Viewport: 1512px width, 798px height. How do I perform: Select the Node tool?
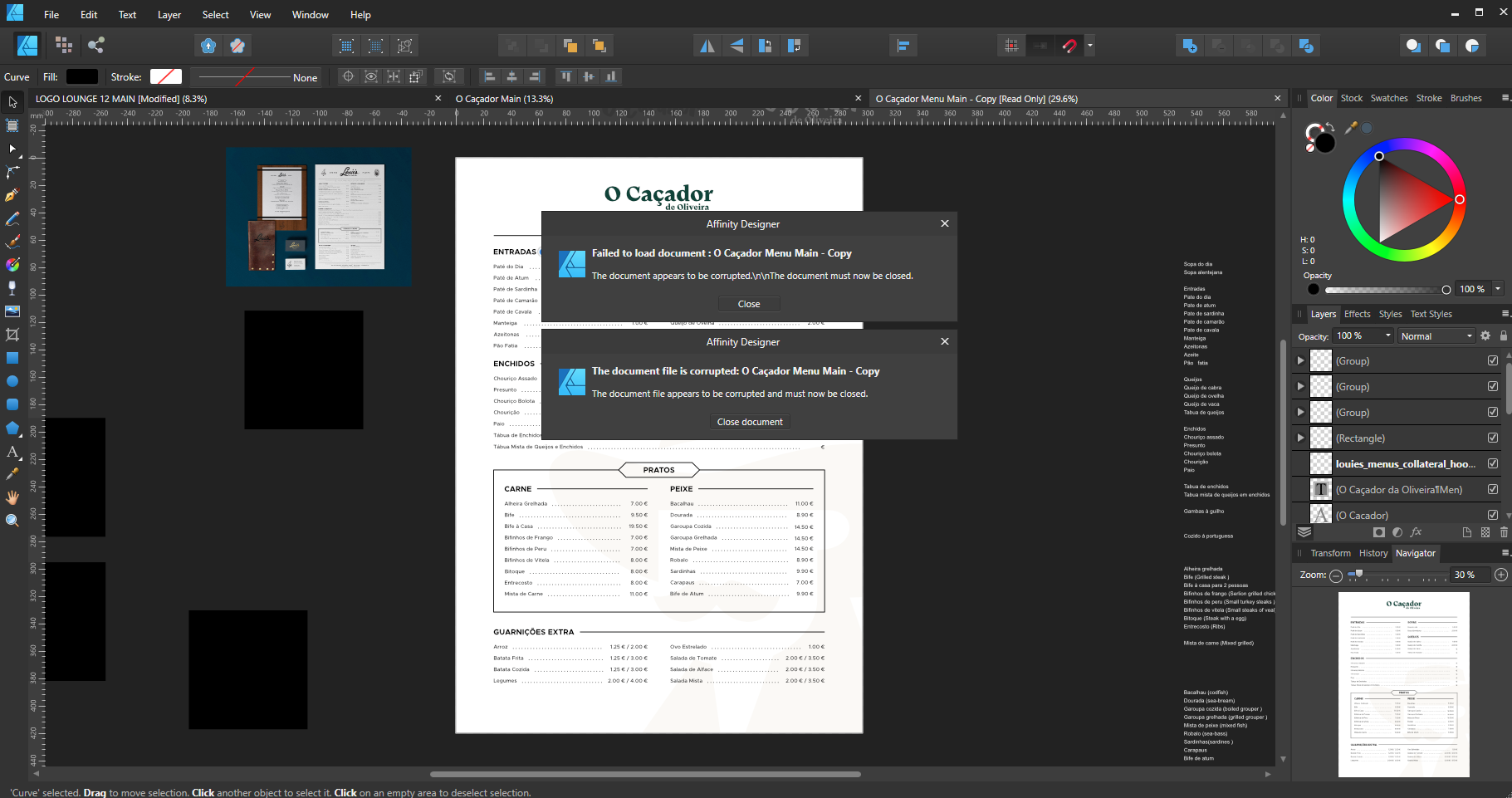tap(12, 149)
